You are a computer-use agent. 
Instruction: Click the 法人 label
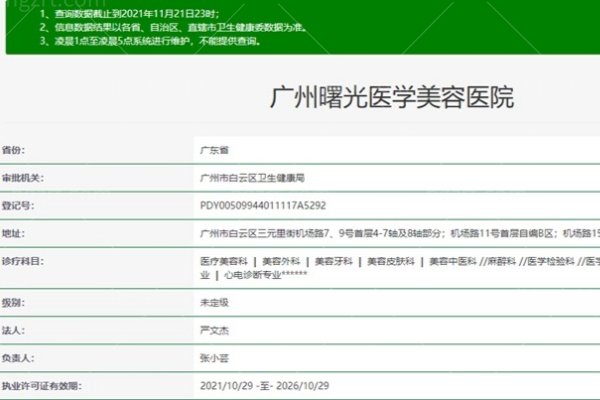coord(13,330)
